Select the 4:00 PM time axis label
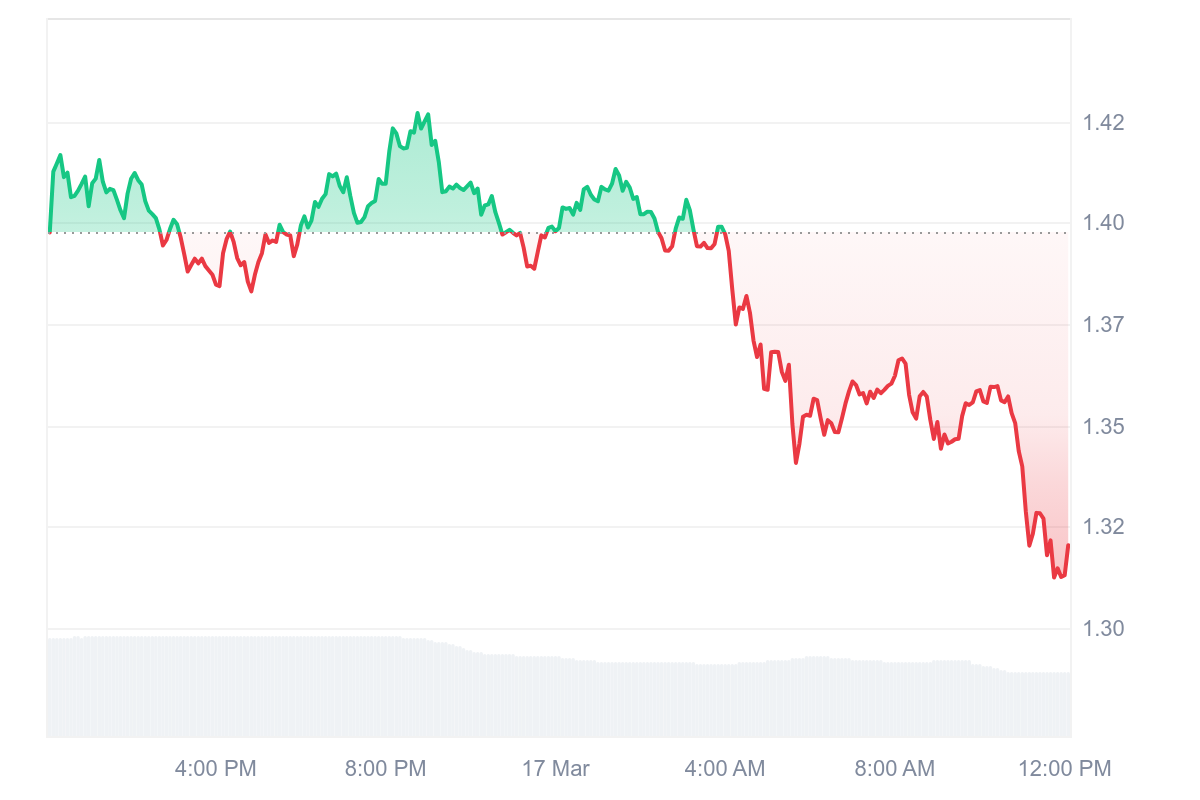1200x800 pixels. click(215, 768)
